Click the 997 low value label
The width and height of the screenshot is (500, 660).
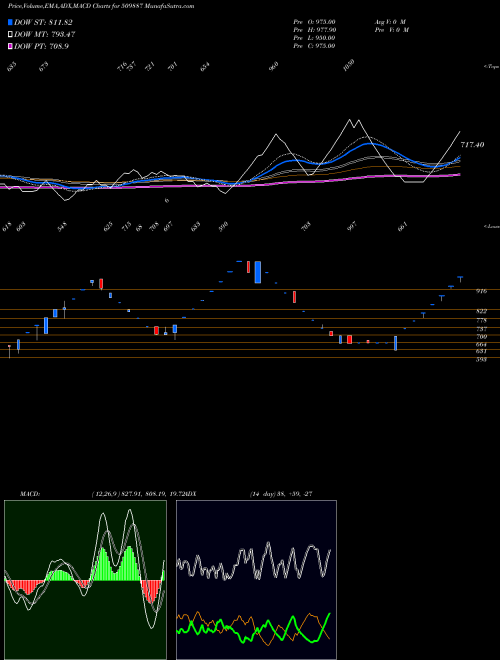(352, 226)
